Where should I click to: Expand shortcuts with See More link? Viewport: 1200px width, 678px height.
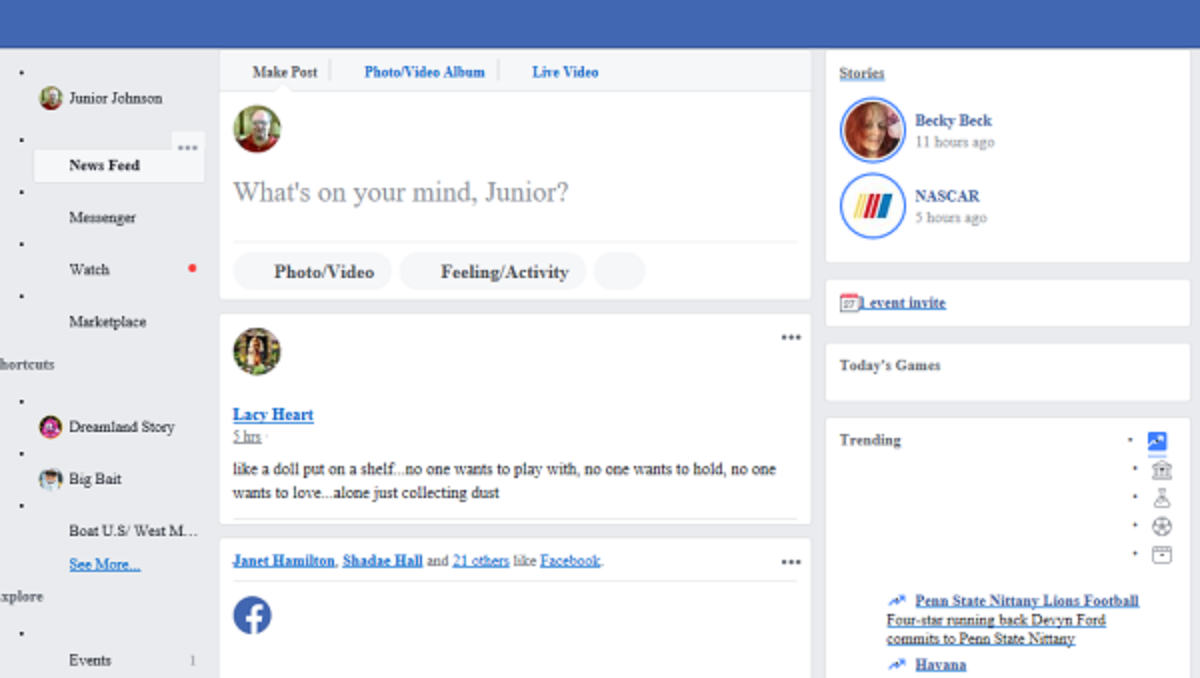tap(105, 565)
